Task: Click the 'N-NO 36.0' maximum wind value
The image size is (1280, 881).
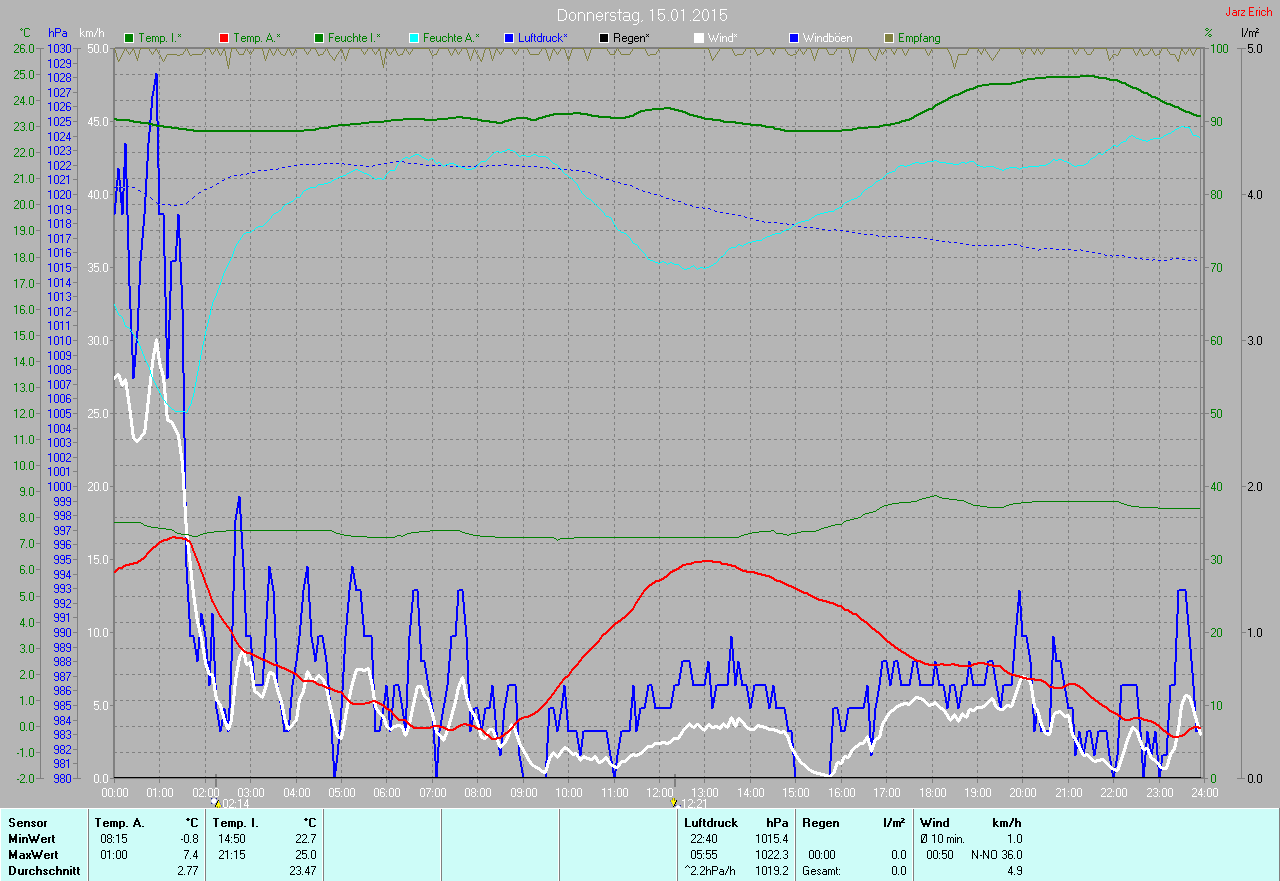Action: [x=996, y=855]
